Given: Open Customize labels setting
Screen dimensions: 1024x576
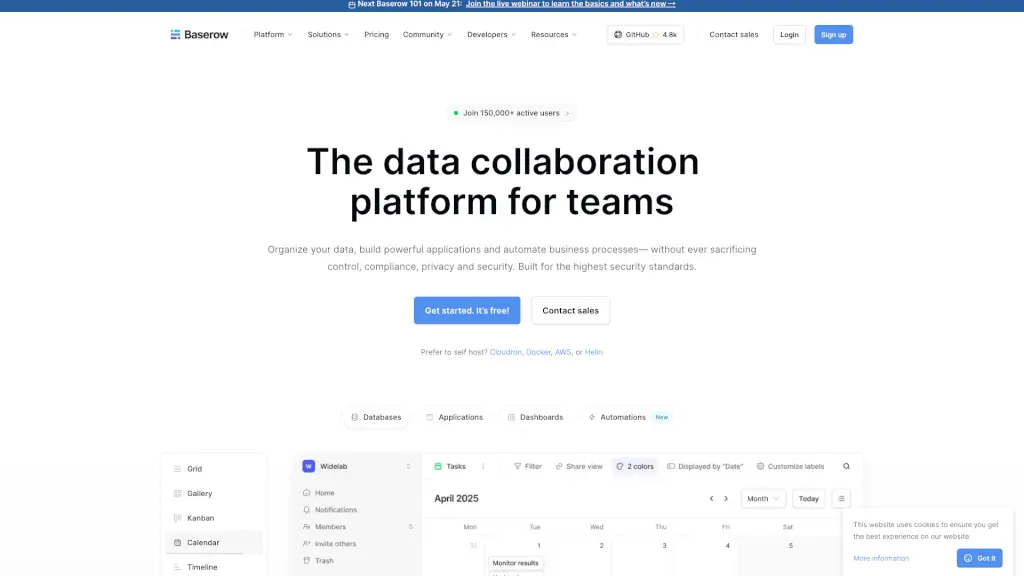Looking at the screenshot, I should [x=790, y=466].
